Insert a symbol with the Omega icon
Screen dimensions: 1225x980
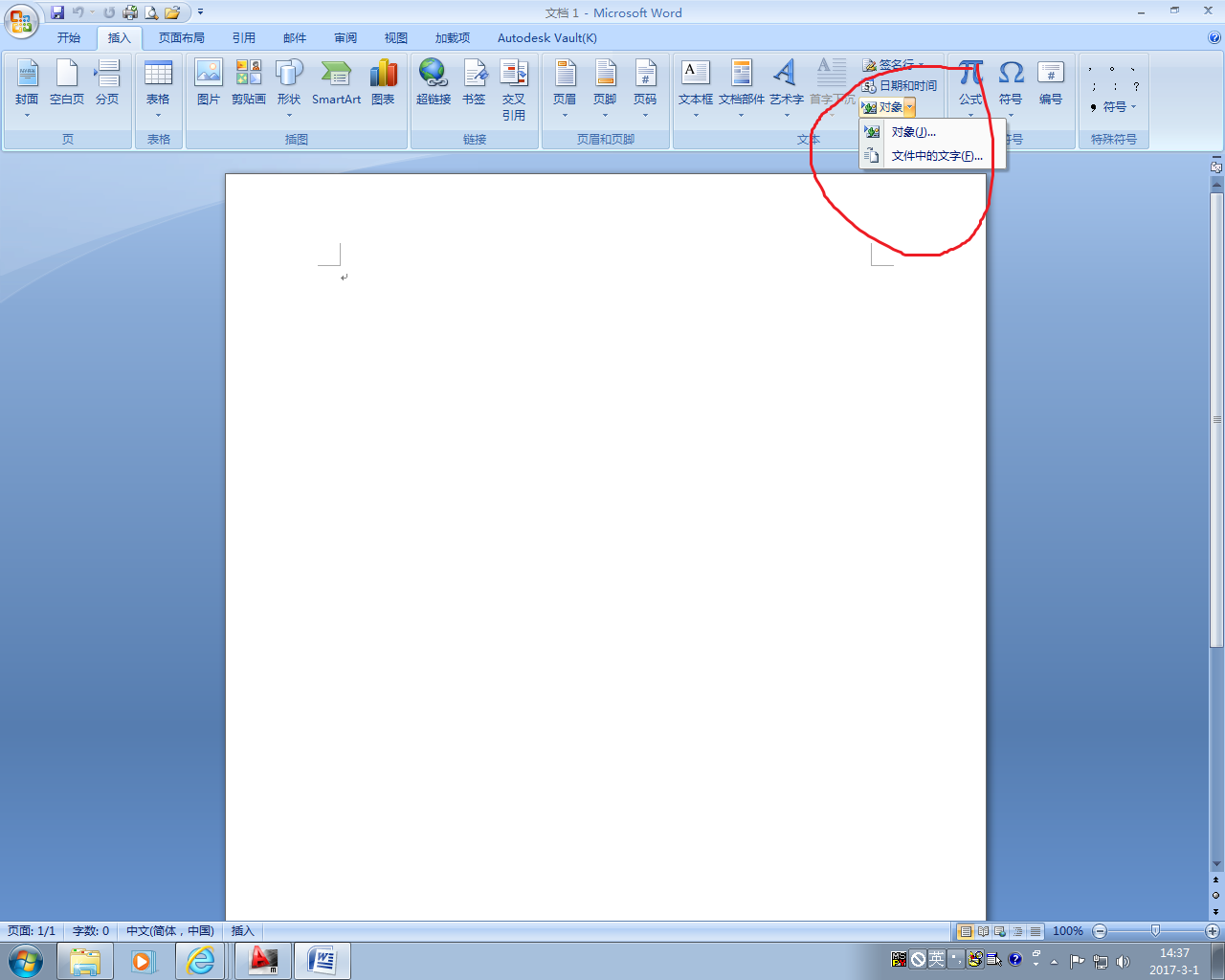[x=1011, y=88]
